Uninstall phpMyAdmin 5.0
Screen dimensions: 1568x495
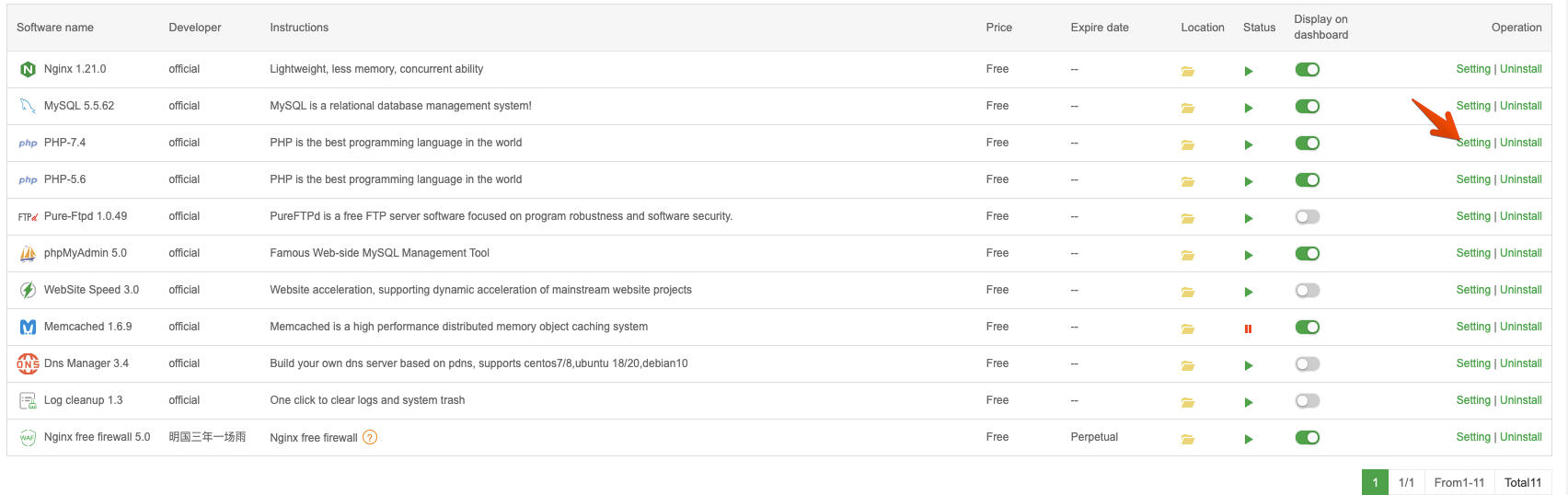pos(1521,253)
